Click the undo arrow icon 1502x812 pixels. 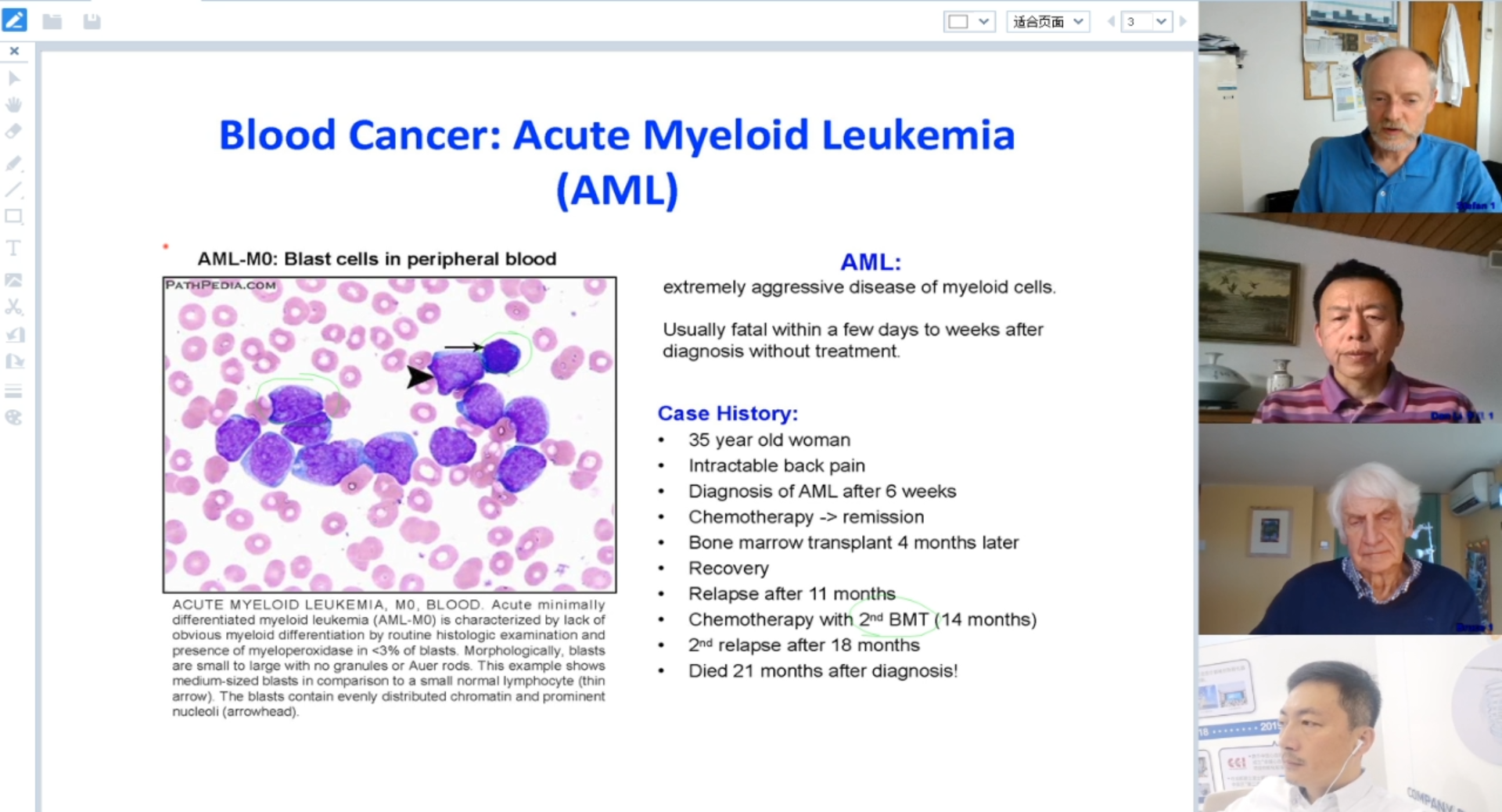pyautogui.click(x=15, y=335)
